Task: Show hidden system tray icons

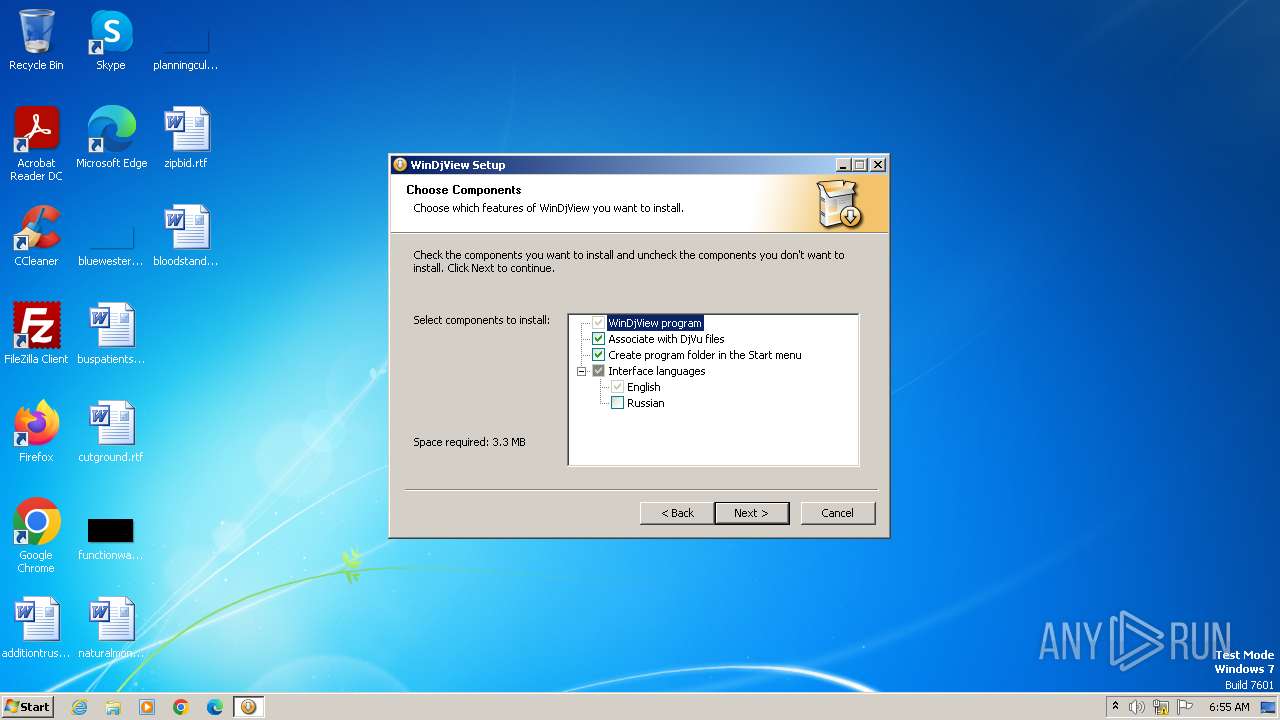Action: click(x=1116, y=707)
